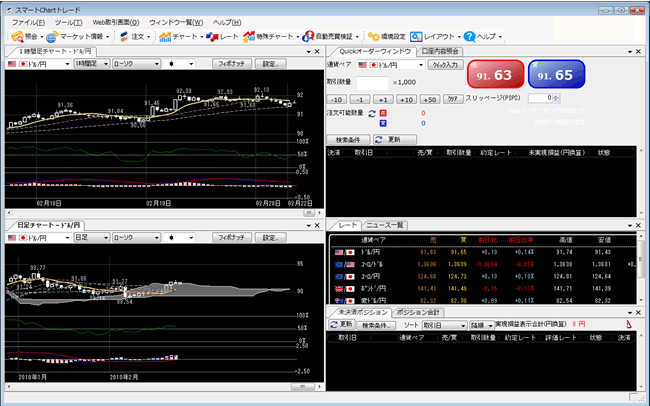
Task: Click the +50 quantity button
Action: point(430,100)
